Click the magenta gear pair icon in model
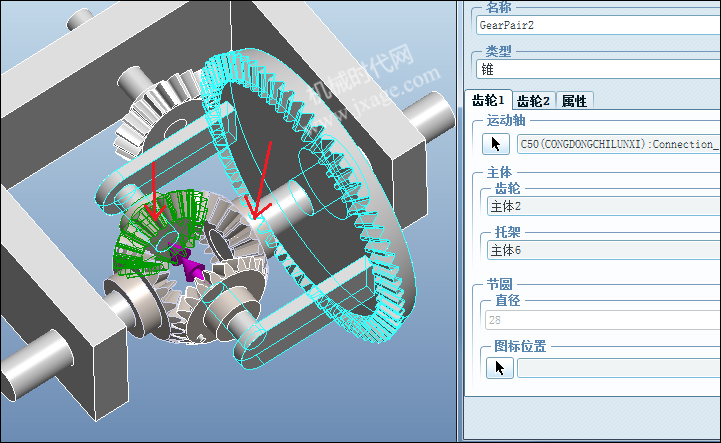721x443 pixels. pyautogui.click(x=185, y=262)
